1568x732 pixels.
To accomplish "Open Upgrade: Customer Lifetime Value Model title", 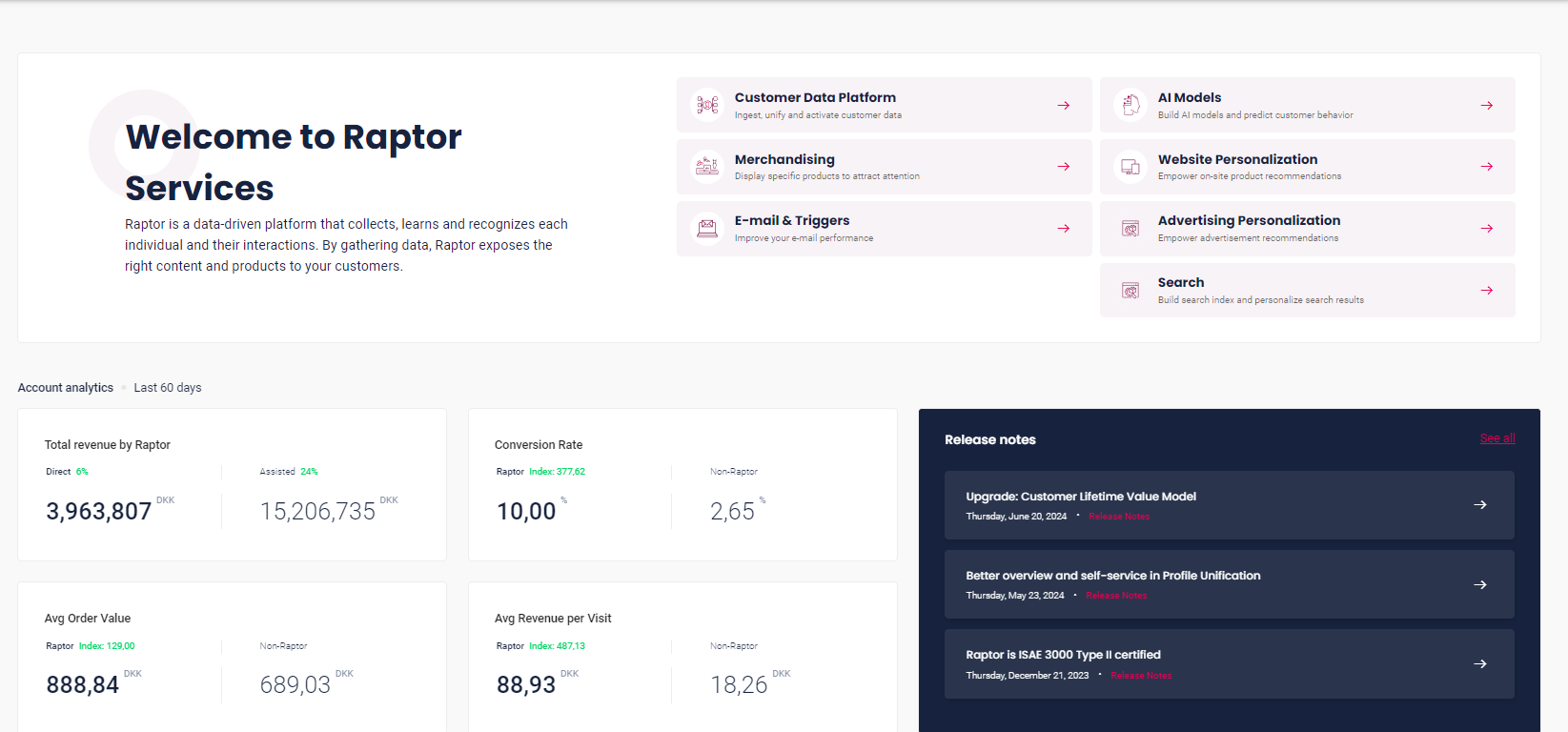I will coord(1081,497).
